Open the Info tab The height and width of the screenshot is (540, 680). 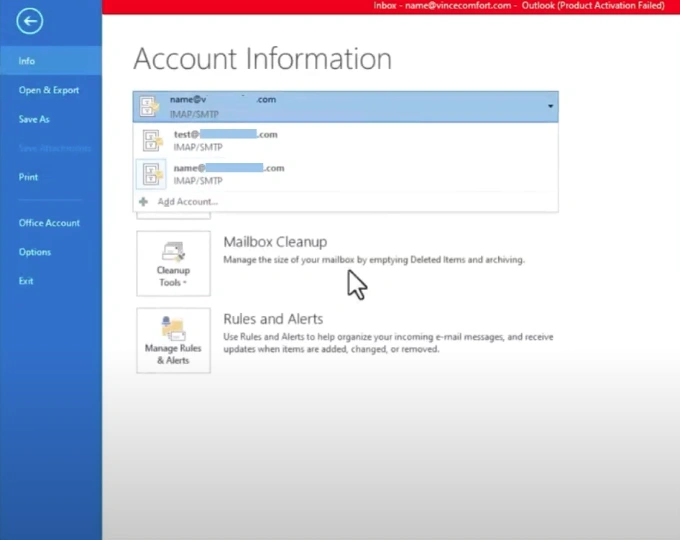51,61
